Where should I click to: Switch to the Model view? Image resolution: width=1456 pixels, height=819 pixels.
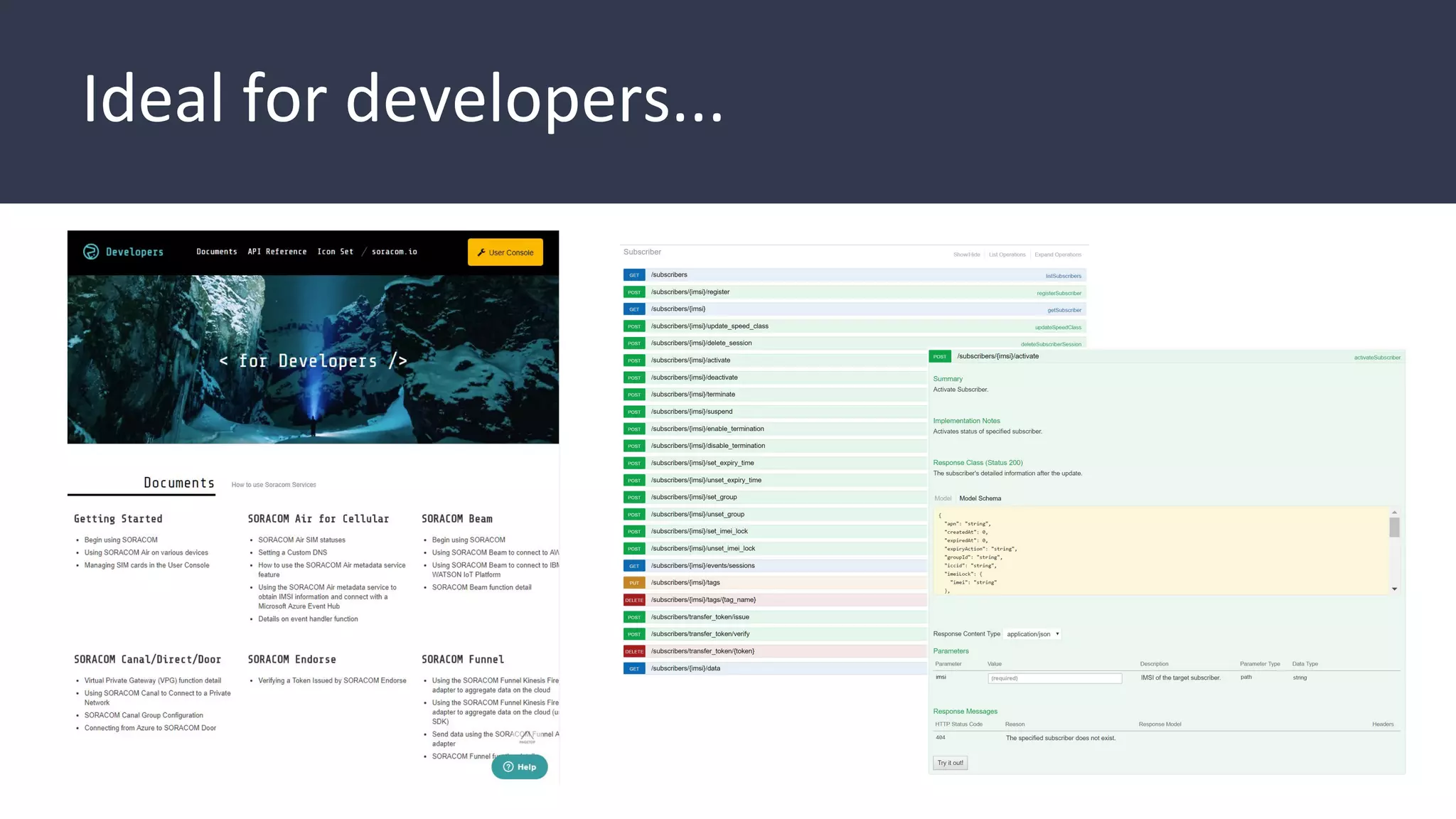tap(943, 498)
